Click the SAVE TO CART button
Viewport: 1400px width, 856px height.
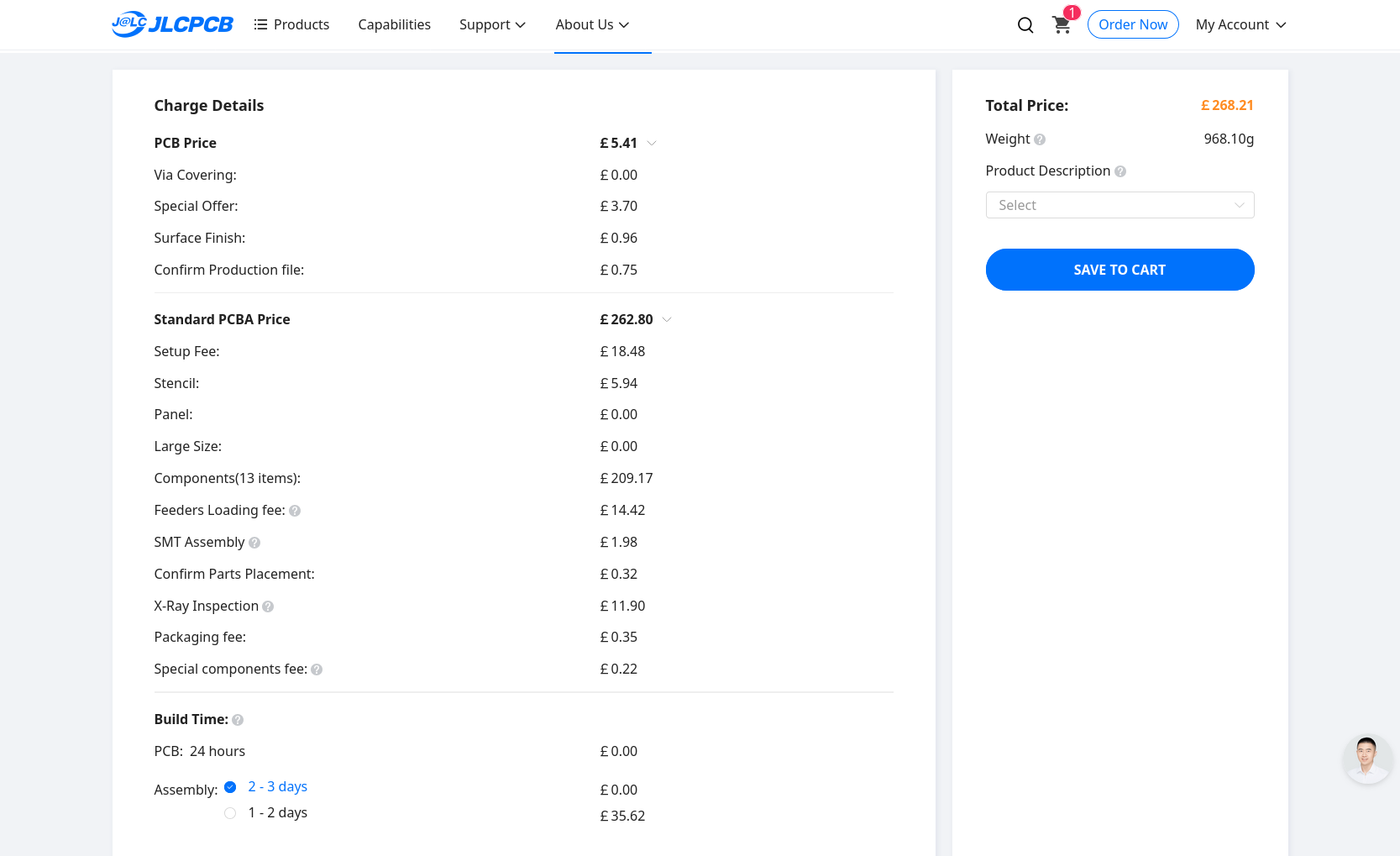pos(1119,270)
